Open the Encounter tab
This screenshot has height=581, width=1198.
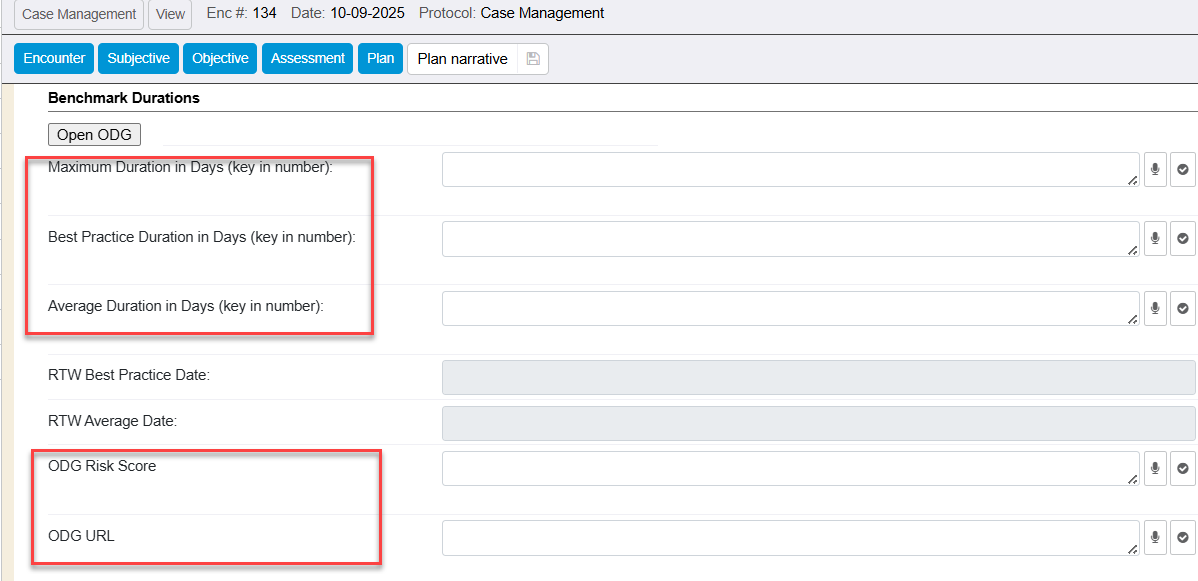tap(54, 59)
